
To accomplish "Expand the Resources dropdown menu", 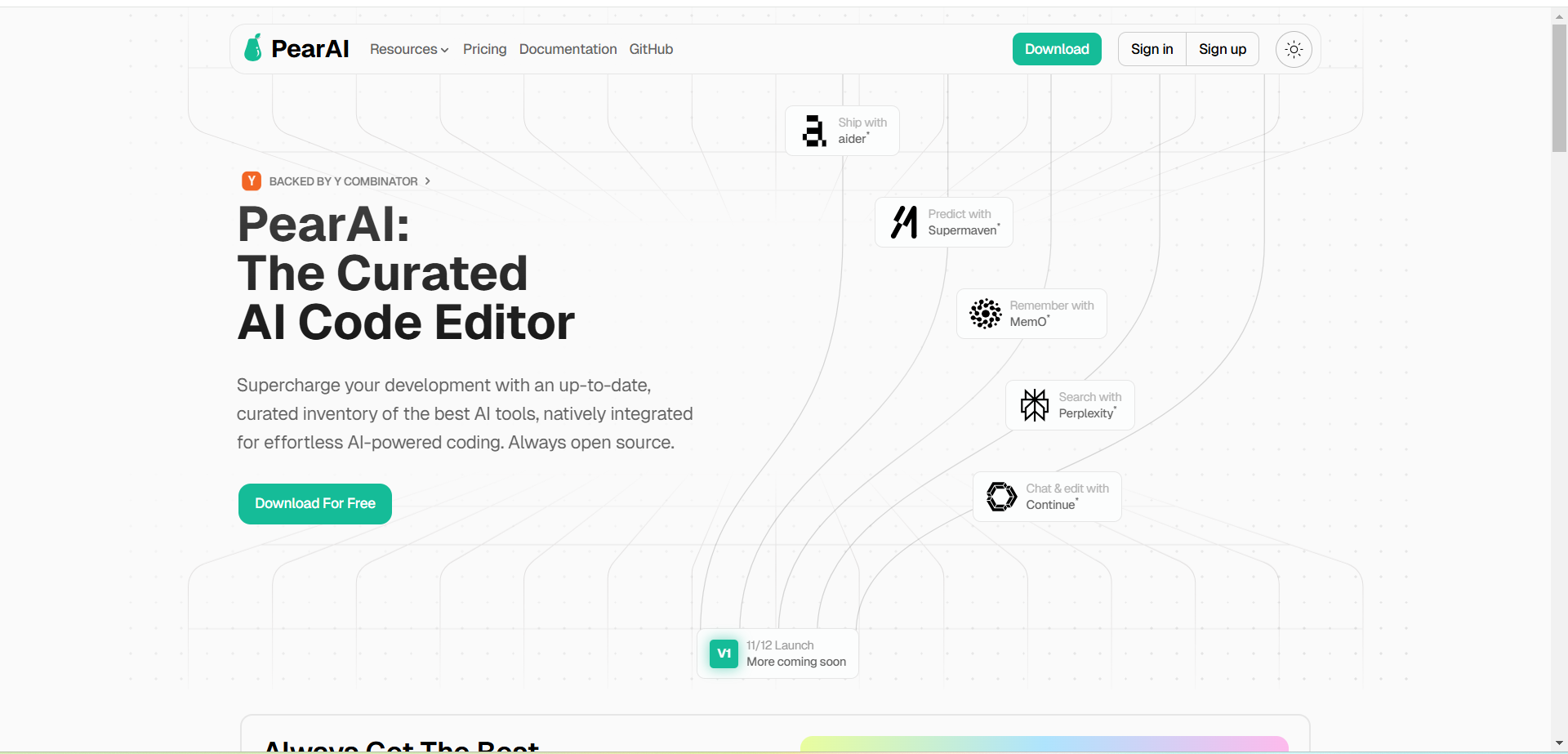I will 409,50.
